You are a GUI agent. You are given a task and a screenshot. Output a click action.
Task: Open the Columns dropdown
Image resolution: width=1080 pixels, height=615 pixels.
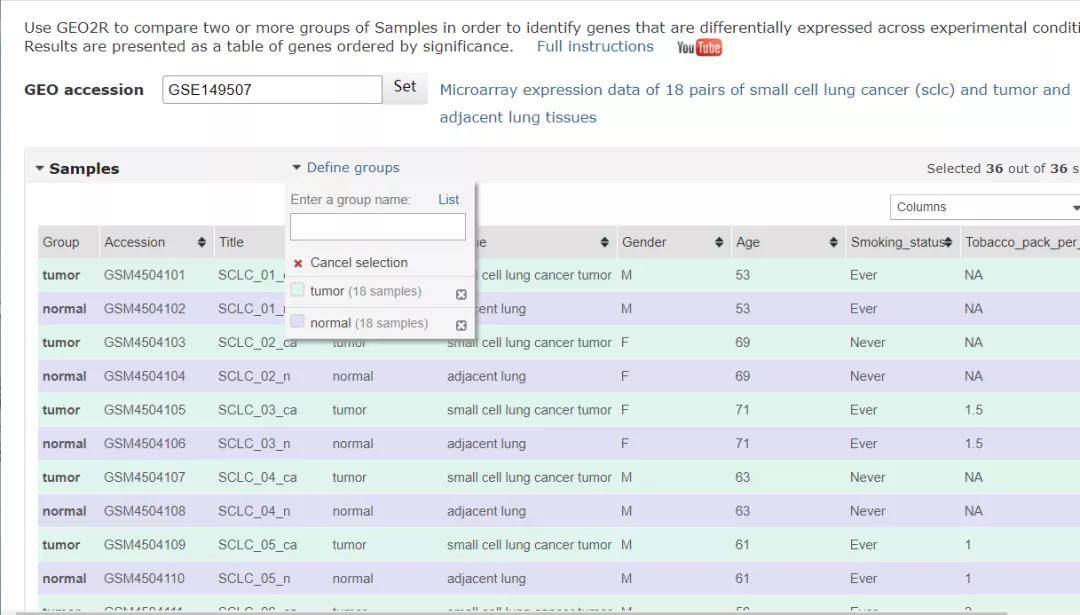pos(985,207)
